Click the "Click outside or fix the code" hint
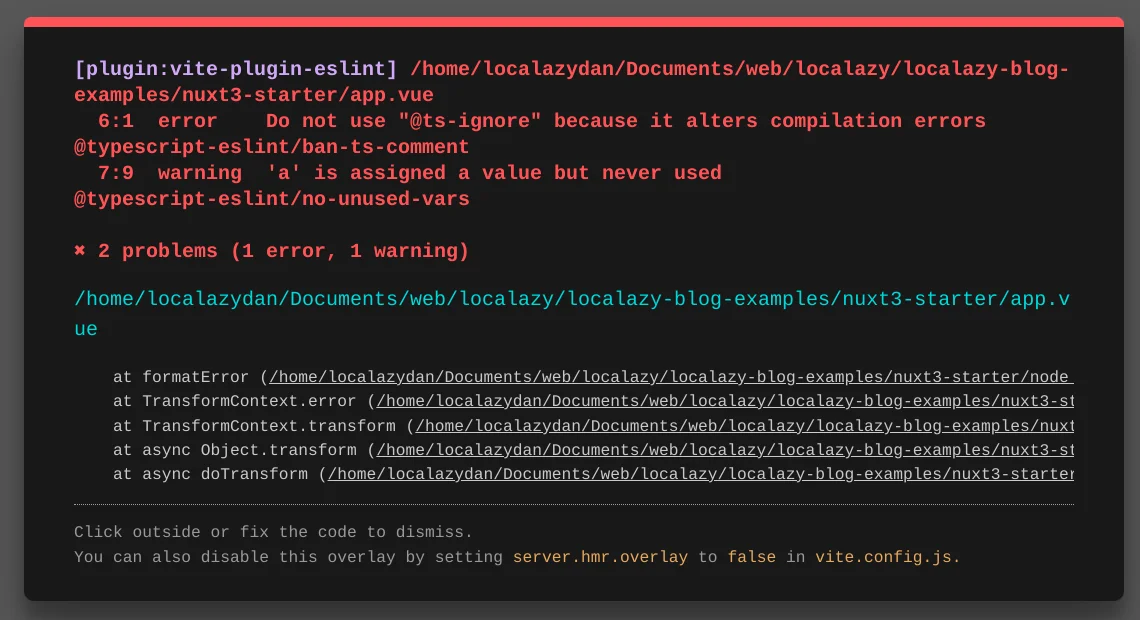Viewport: 1140px width, 620px height. (x=273, y=532)
